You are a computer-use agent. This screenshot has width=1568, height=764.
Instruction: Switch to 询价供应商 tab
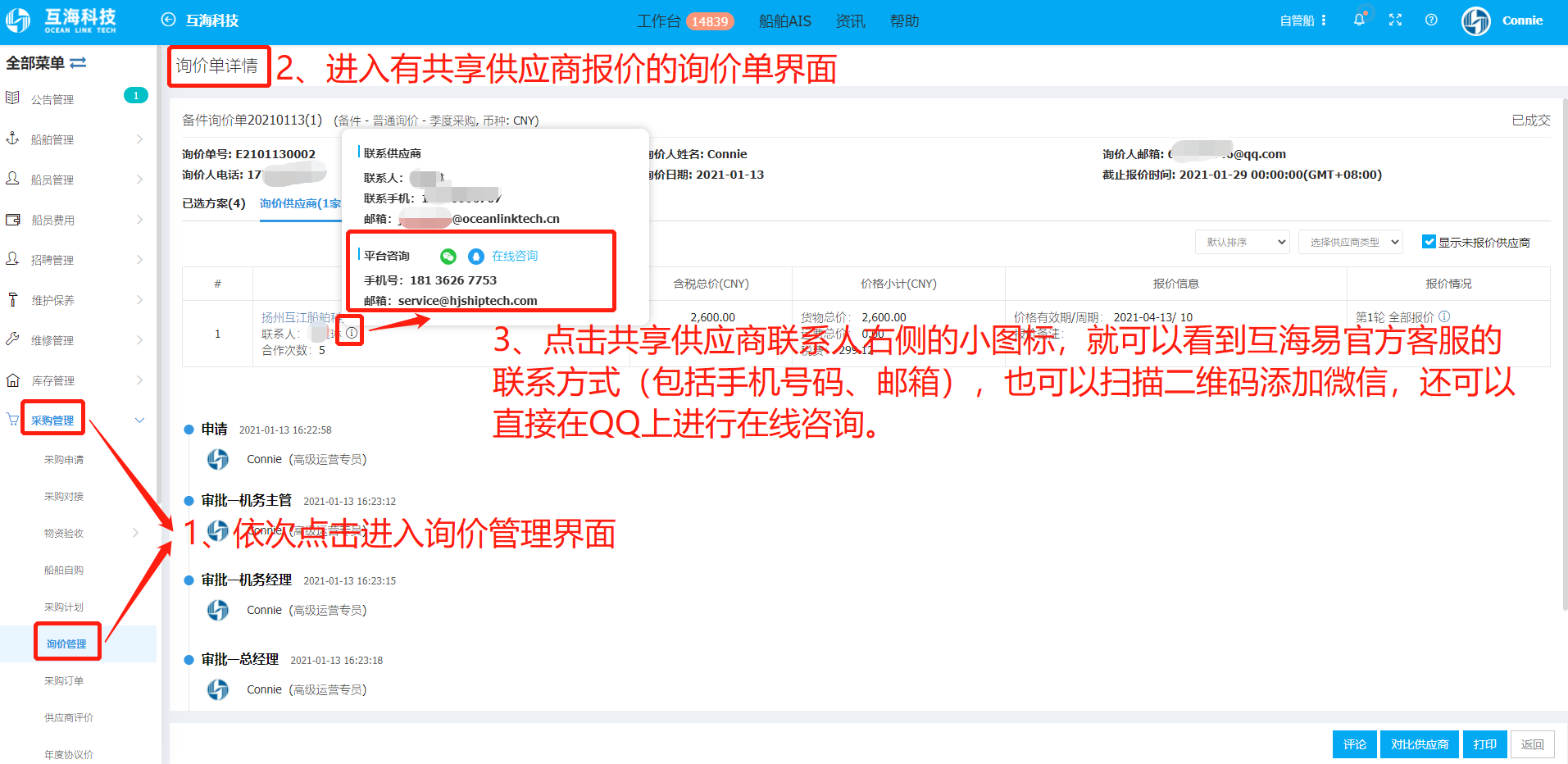point(301,203)
